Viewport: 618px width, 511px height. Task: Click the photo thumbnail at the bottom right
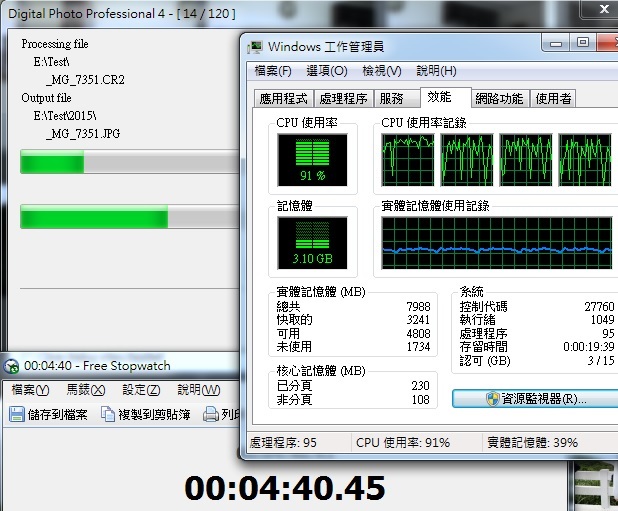click(596, 486)
